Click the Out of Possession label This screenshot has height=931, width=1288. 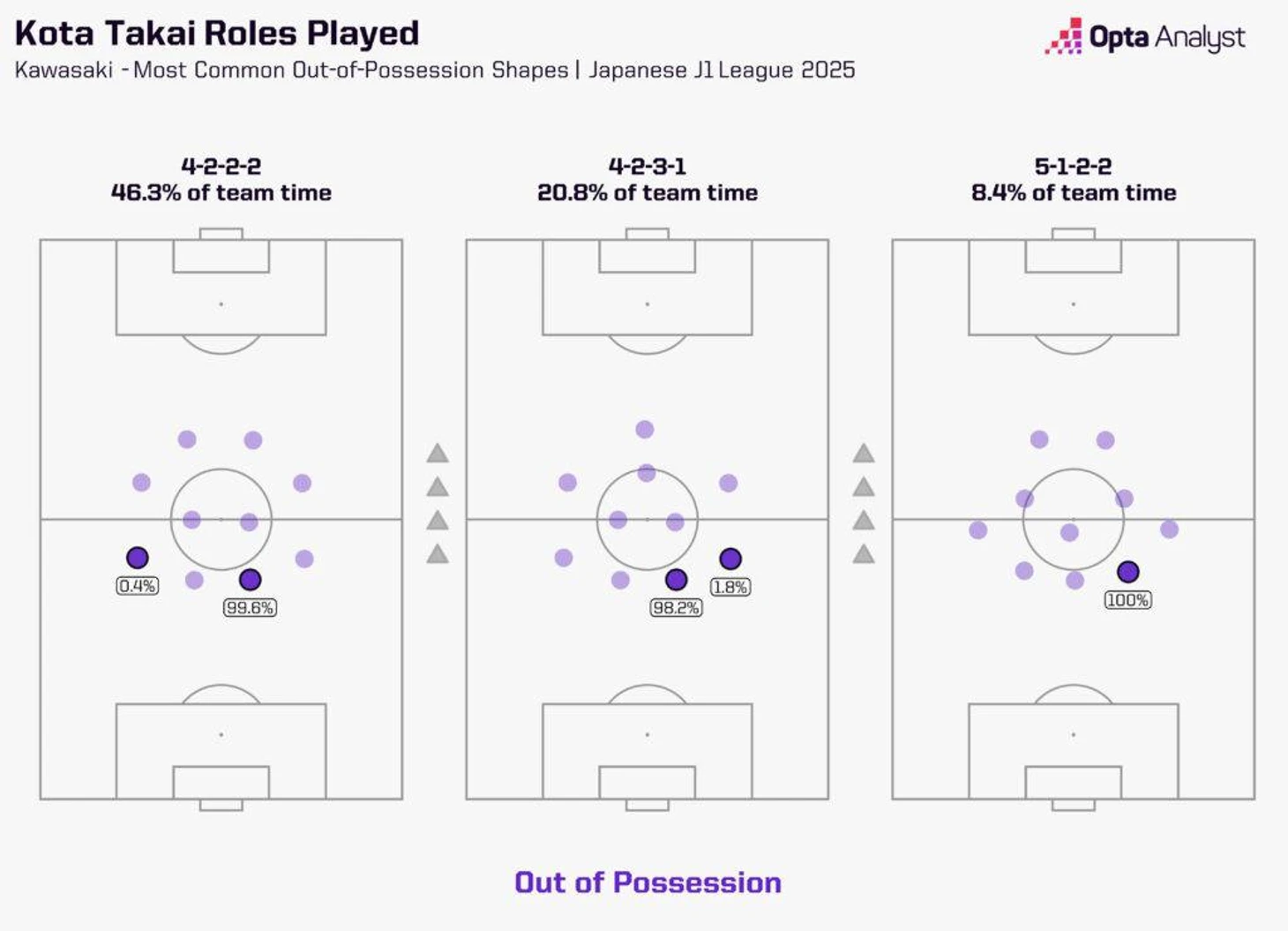(648, 882)
